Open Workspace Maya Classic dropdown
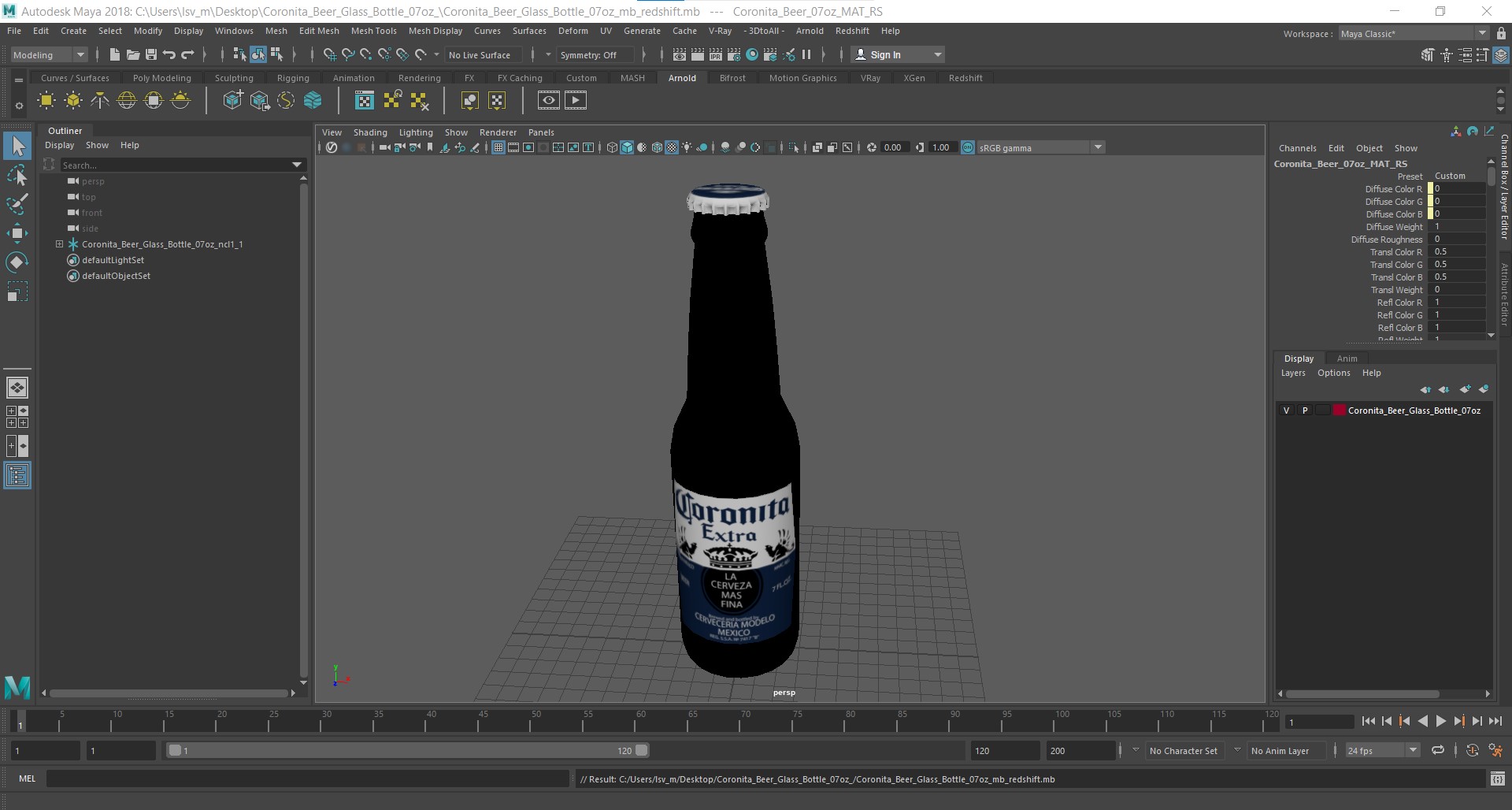 [1413, 33]
